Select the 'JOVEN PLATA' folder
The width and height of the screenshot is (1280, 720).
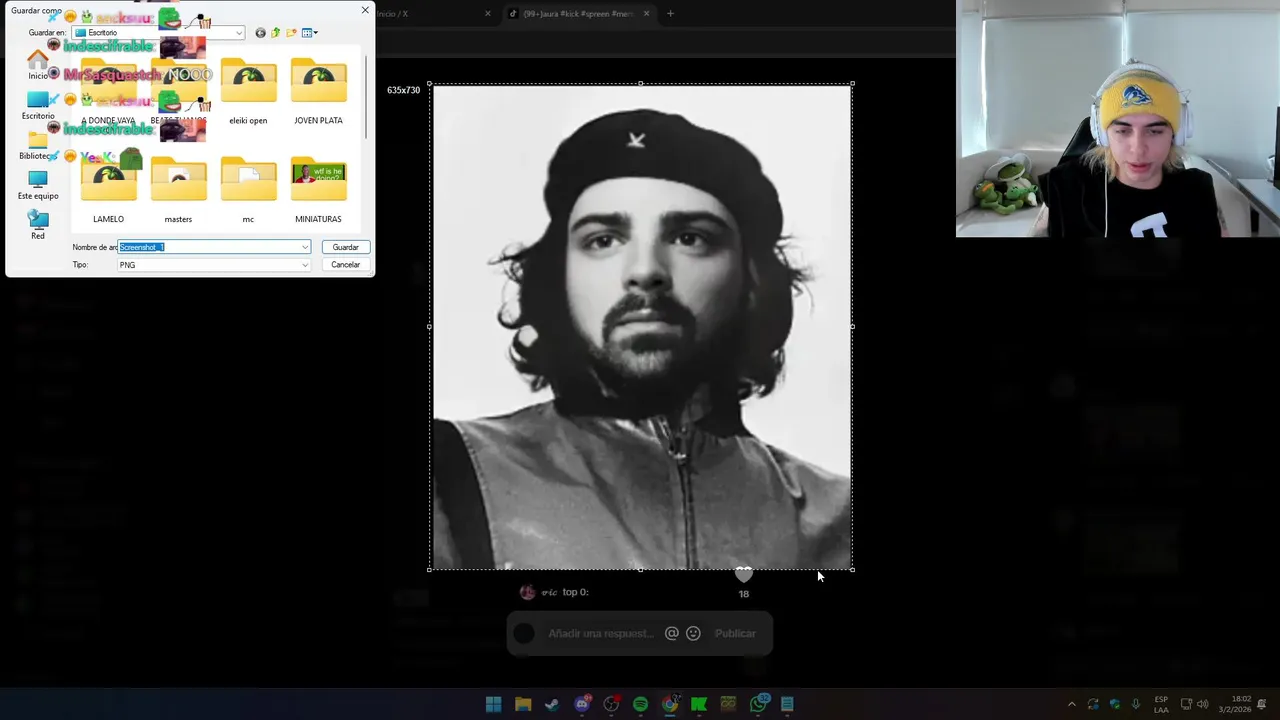(x=318, y=92)
